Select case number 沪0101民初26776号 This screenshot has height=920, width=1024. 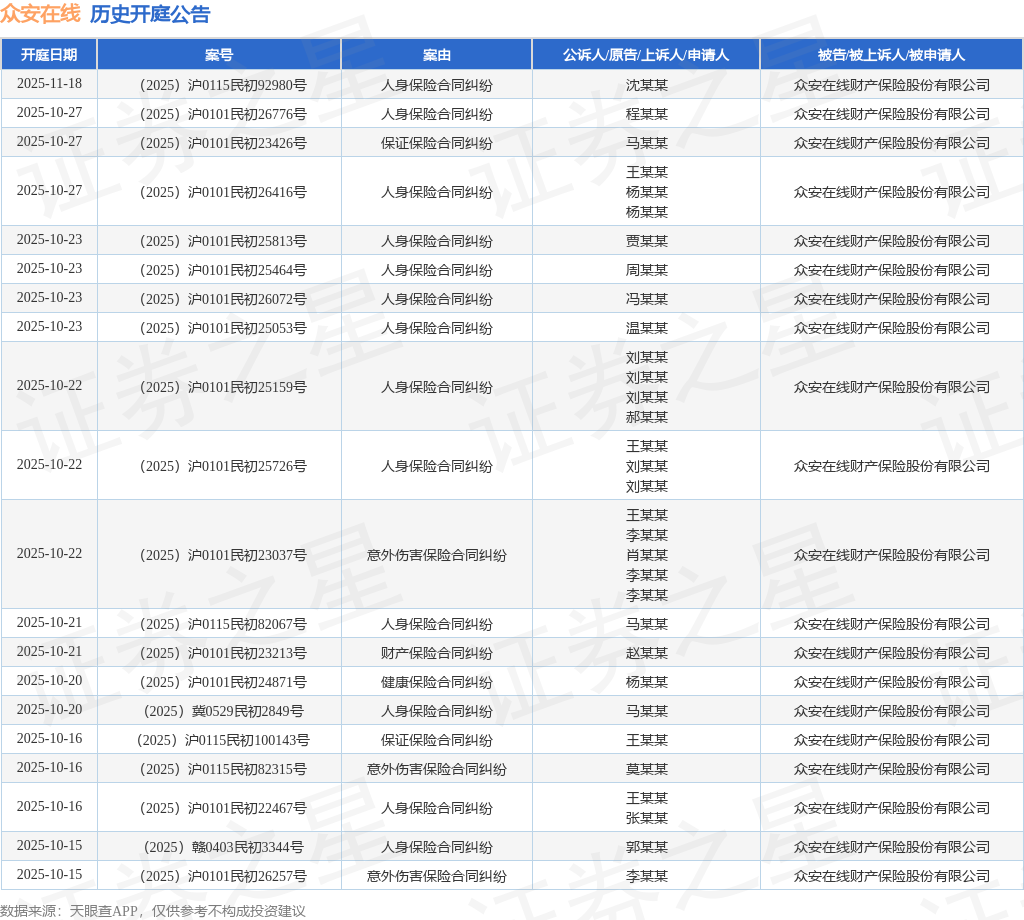click(x=223, y=114)
